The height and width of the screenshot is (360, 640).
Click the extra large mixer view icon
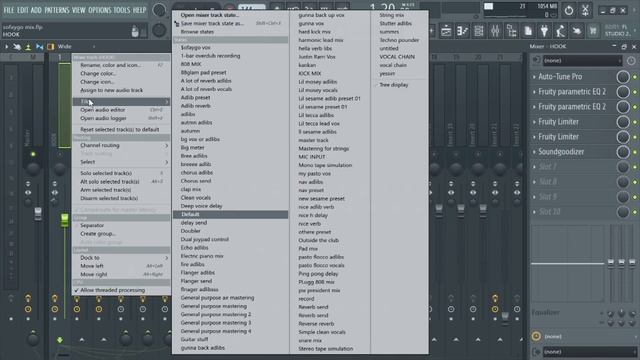(x=28, y=47)
